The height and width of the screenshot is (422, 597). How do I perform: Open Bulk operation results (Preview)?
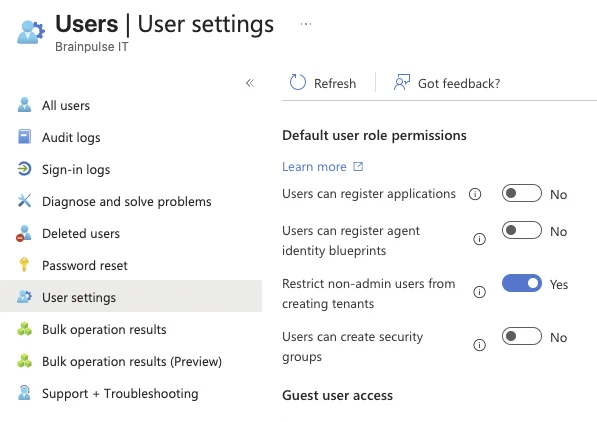[131, 361]
